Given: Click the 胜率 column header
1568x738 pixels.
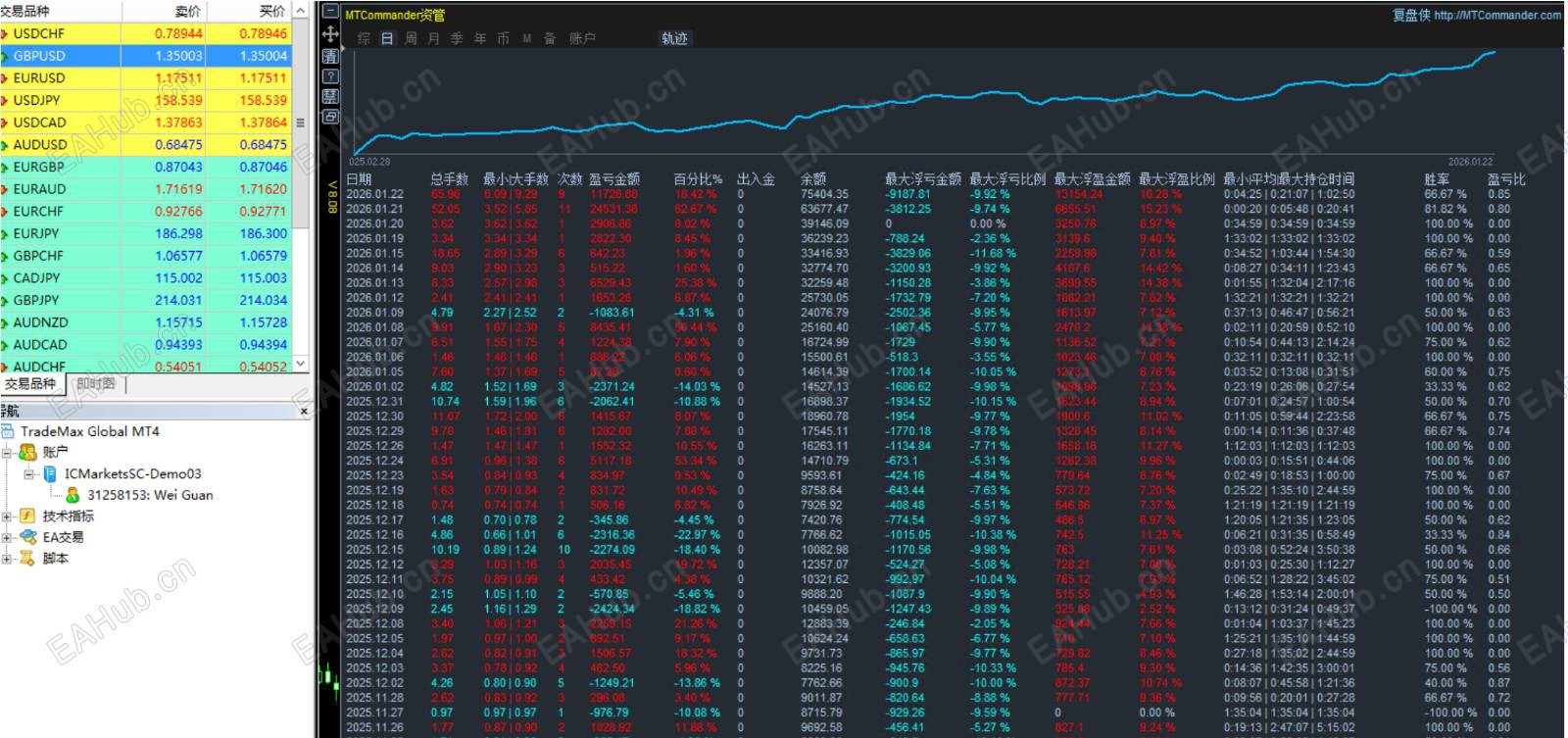Looking at the screenshot, I should click(x=1437, y=179).
